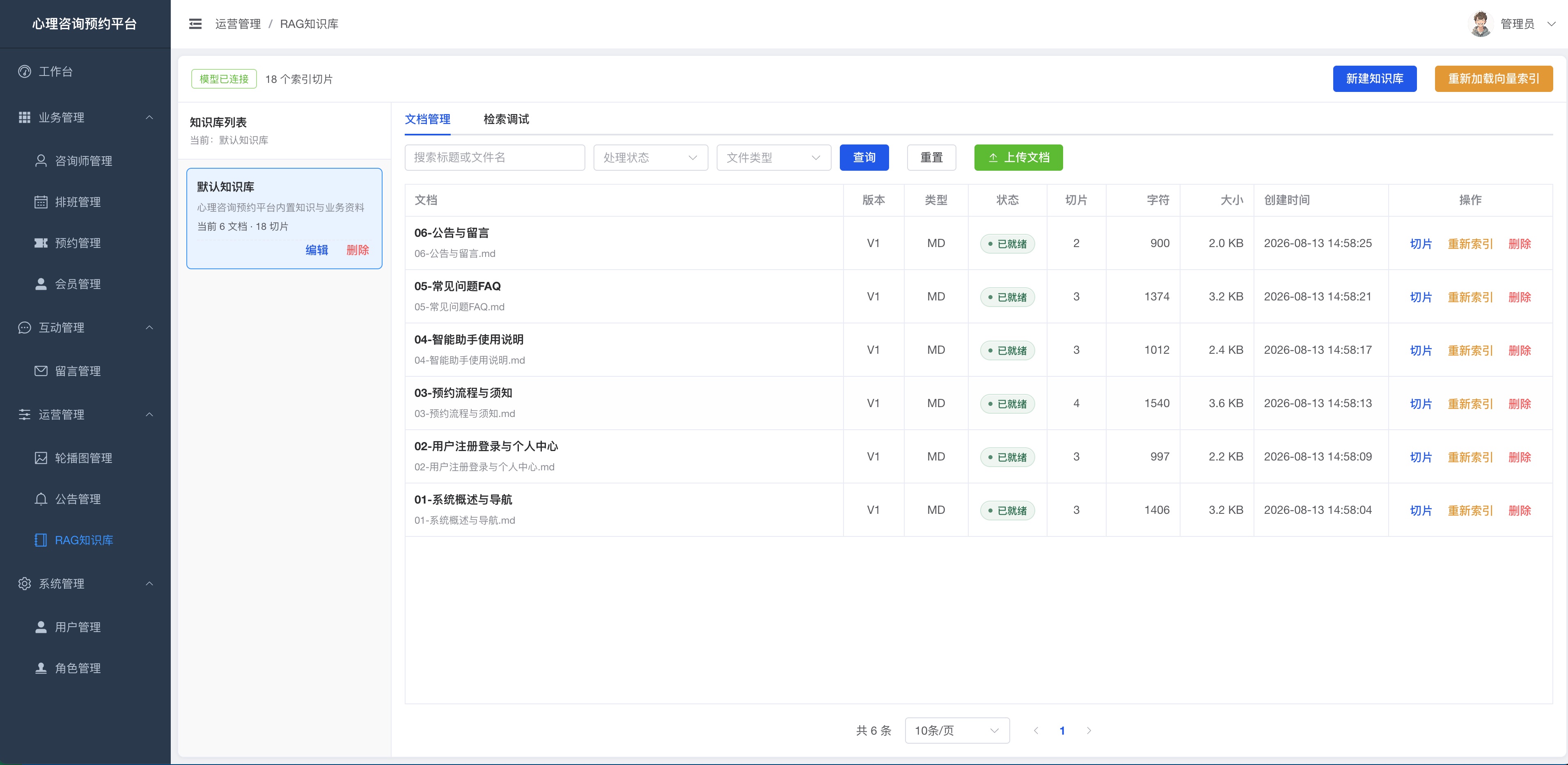Click size value 3.6 KB
Screen dimensions: 1568x765
[1225, 403]
